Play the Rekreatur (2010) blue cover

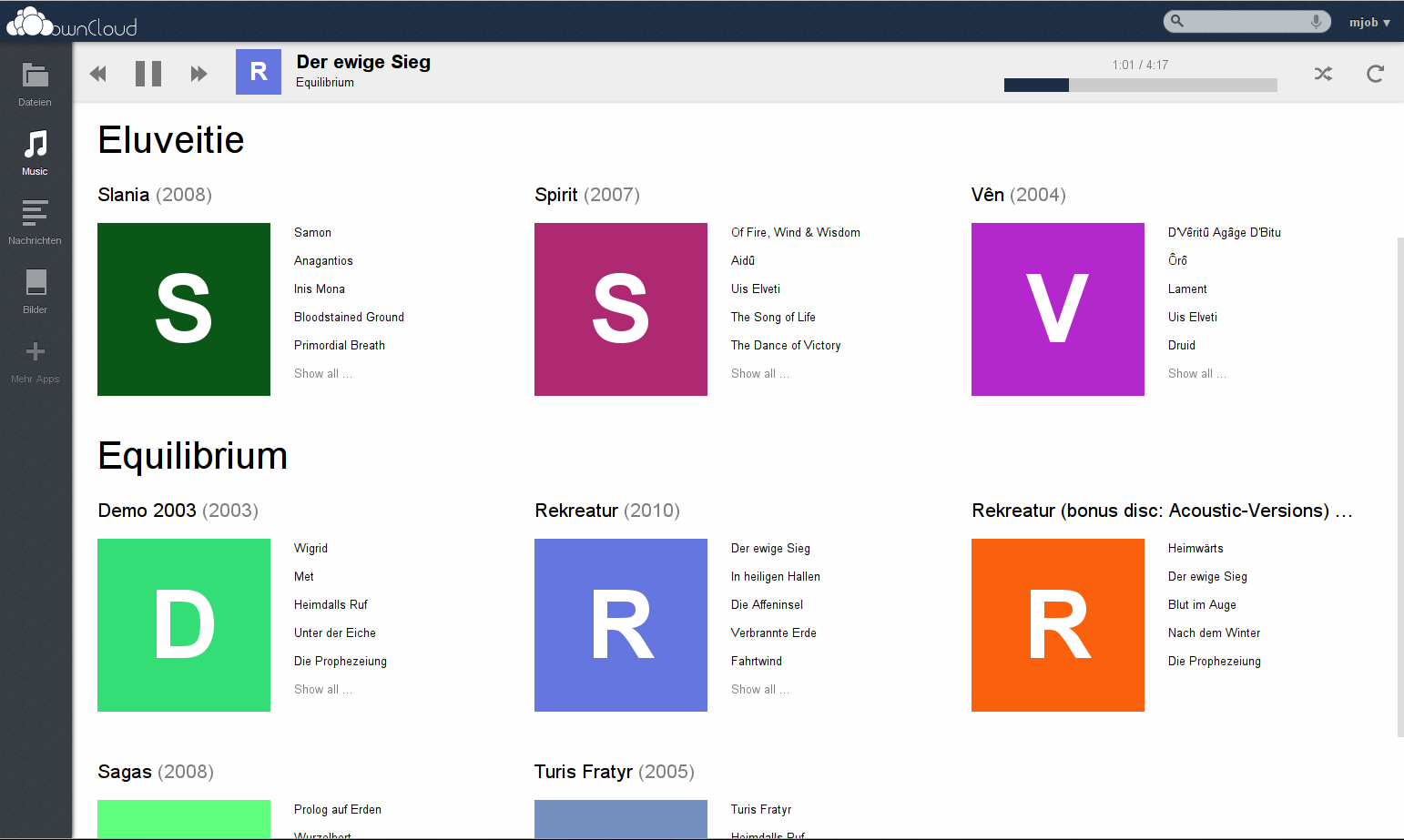(x=621, y=625)
